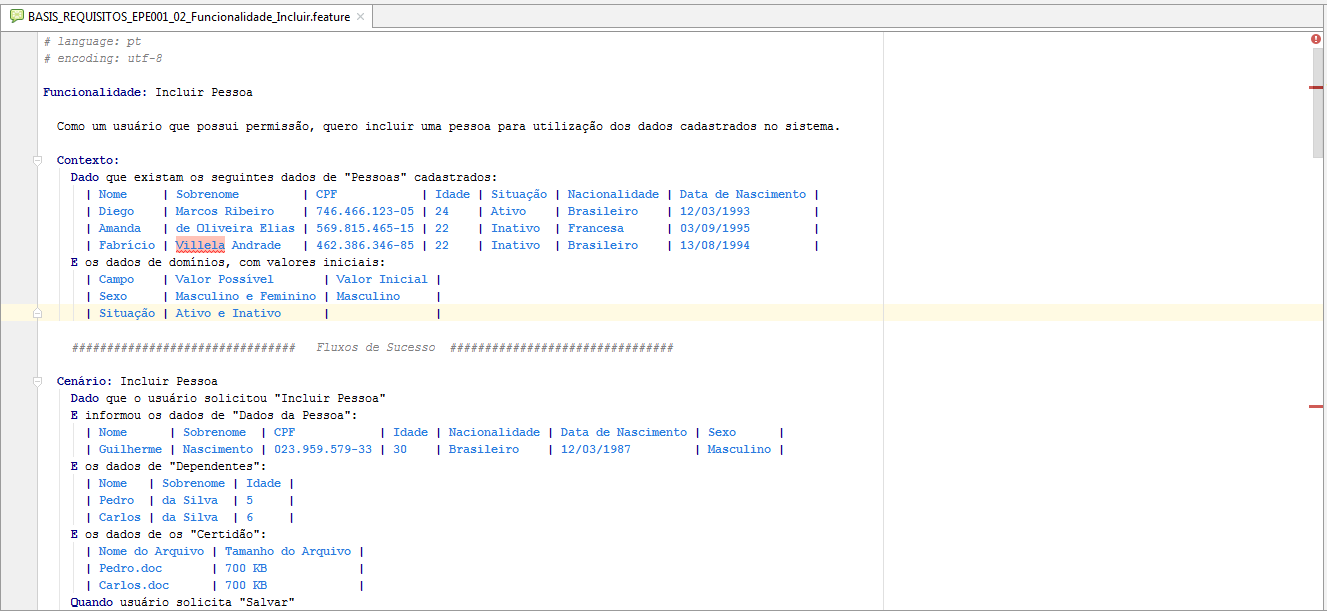Screen dimensions: 1327x611
Task: Click the red error indicator icon
Action: [1316, 39]
